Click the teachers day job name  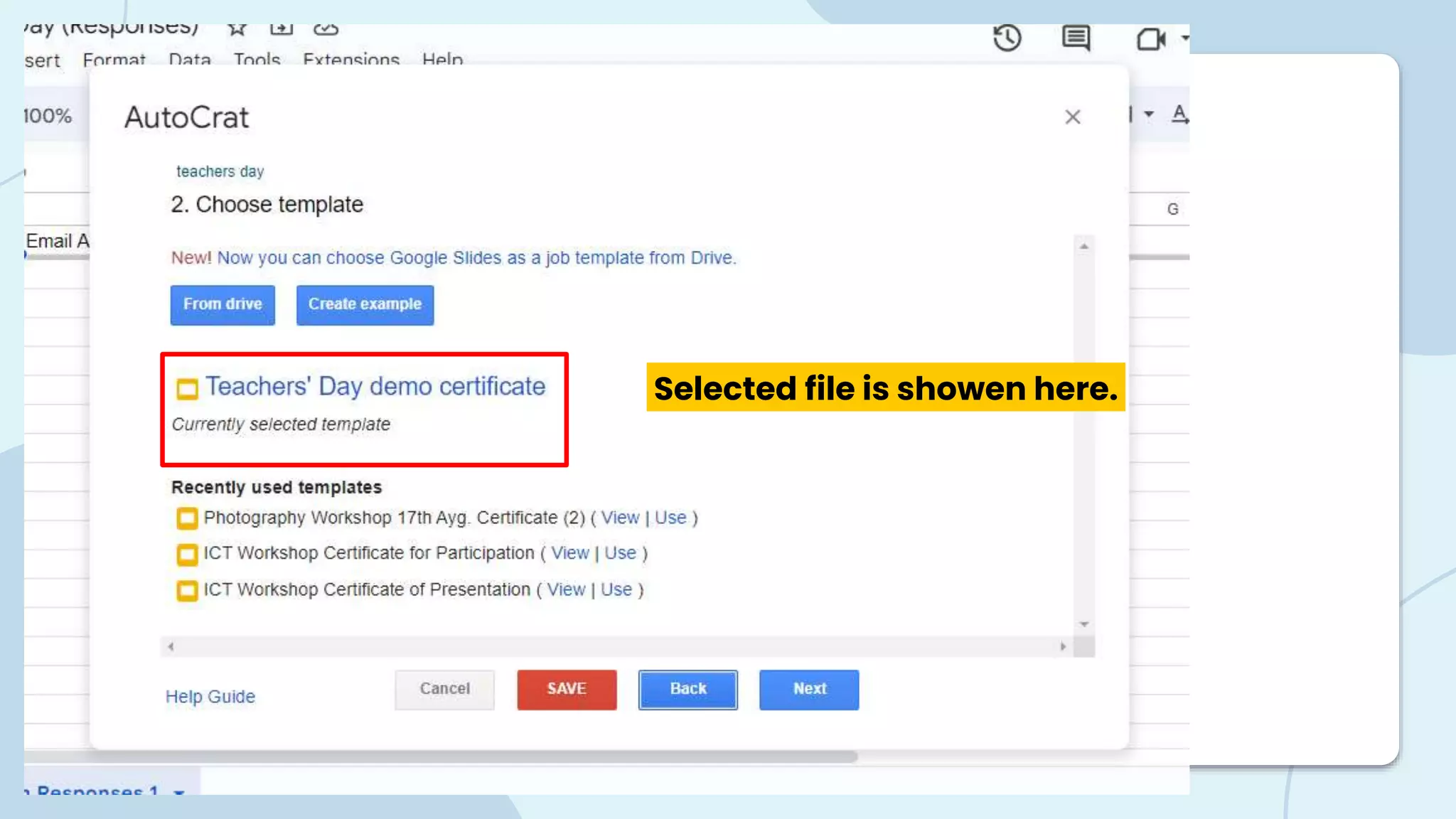click(220, 171)
